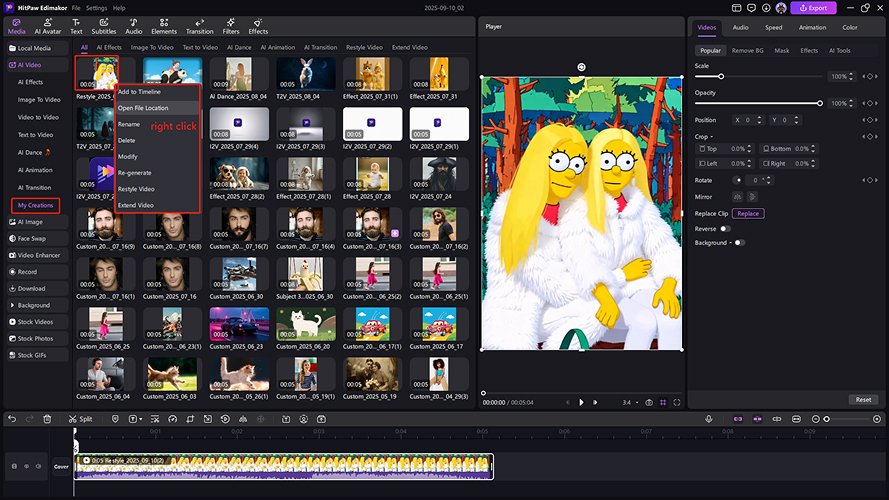
Task: Click the Undo icon in timeline toolbar
Action: 12,419
